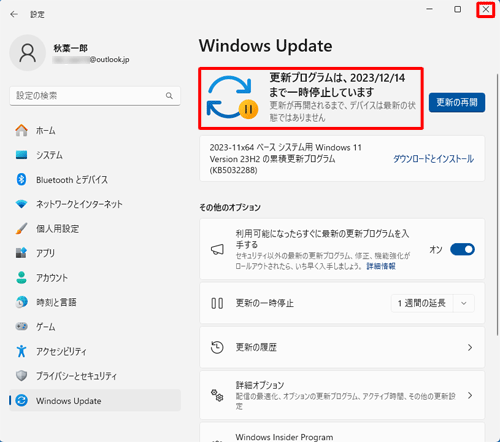Open Windows Insider Program row
This screenshot has width=500, height=442.
coord(342,433)
